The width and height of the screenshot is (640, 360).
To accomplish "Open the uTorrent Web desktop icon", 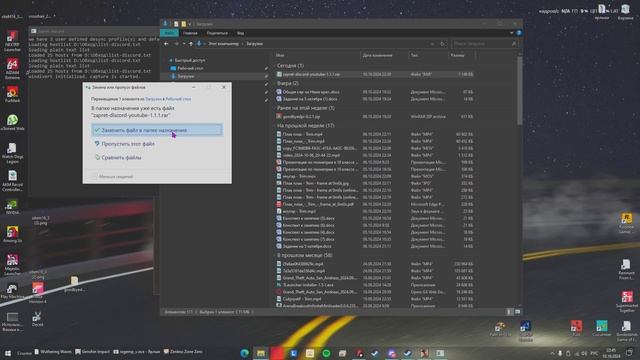I will pos(12,122).
